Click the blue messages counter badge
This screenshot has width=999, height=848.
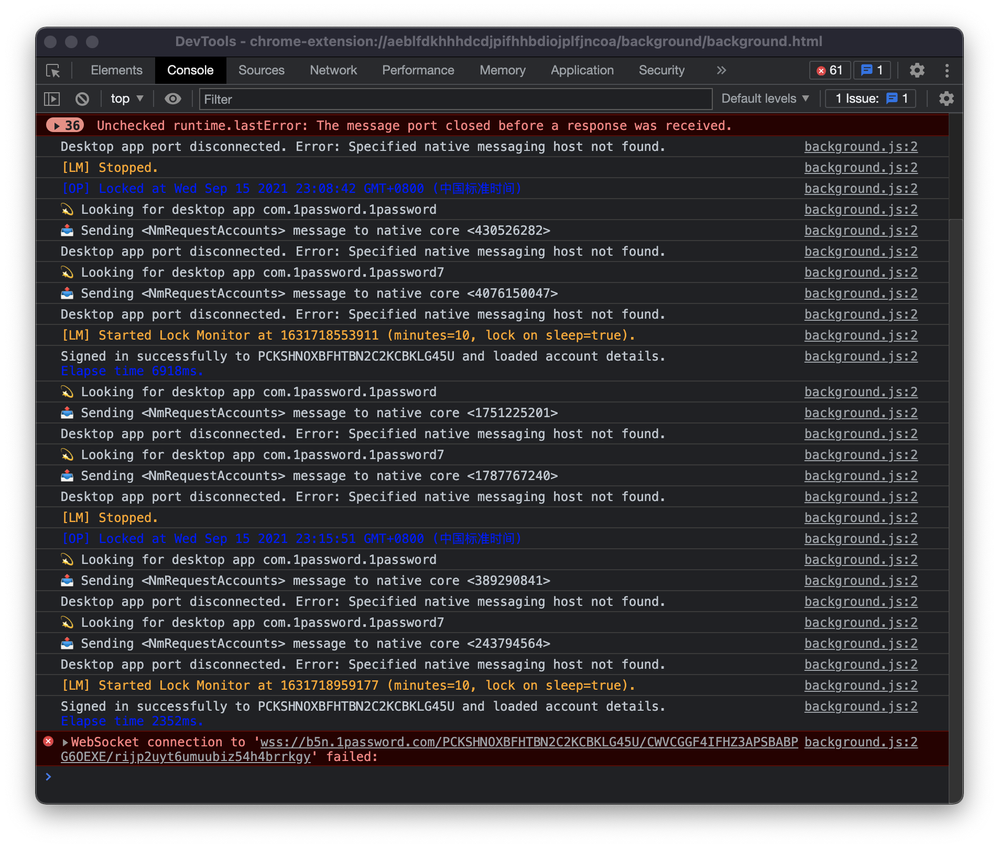click(872, 70)
